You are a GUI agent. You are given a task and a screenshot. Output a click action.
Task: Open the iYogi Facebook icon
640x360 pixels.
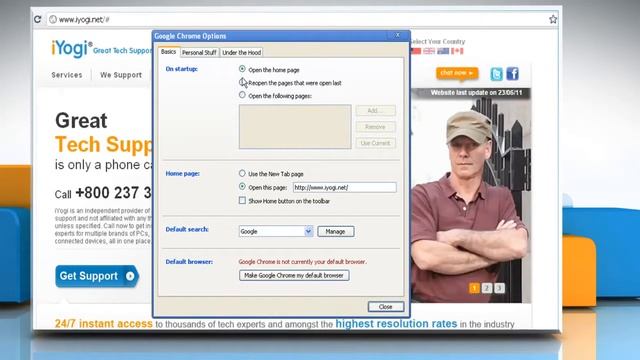(513, 74)
